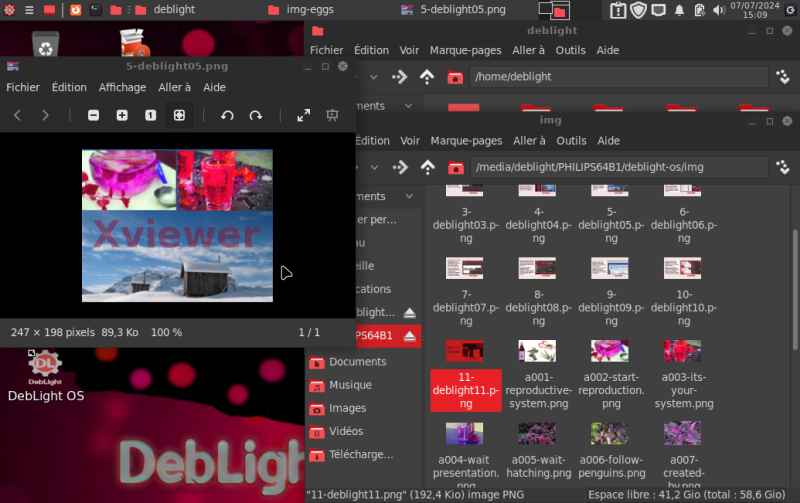Open the Musique folder in sidebar
The width and height of the screenshot is (800, 503).
350,385
